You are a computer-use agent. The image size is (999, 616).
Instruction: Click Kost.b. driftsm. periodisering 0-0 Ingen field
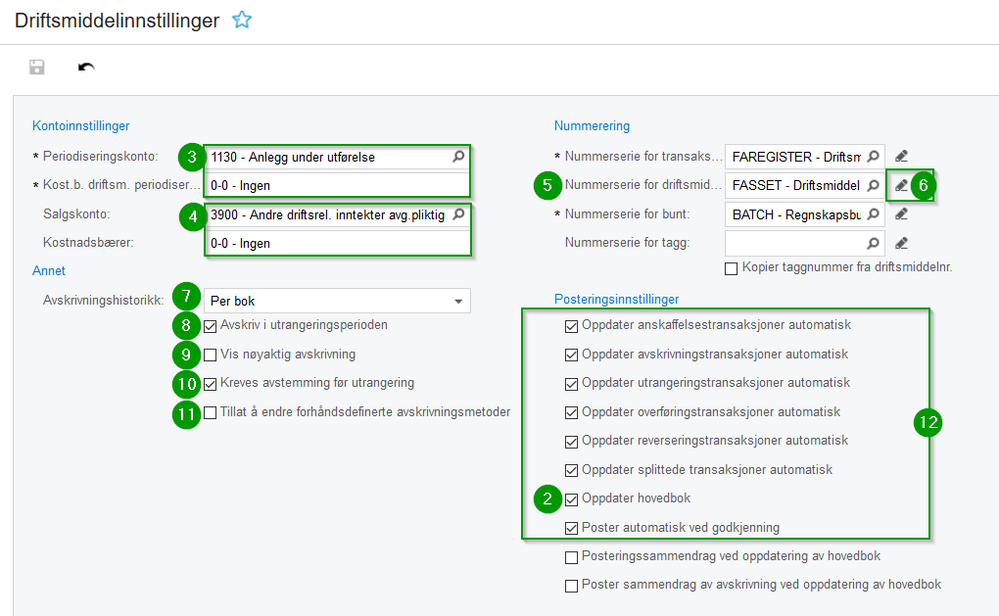click(x=337, y=185)
